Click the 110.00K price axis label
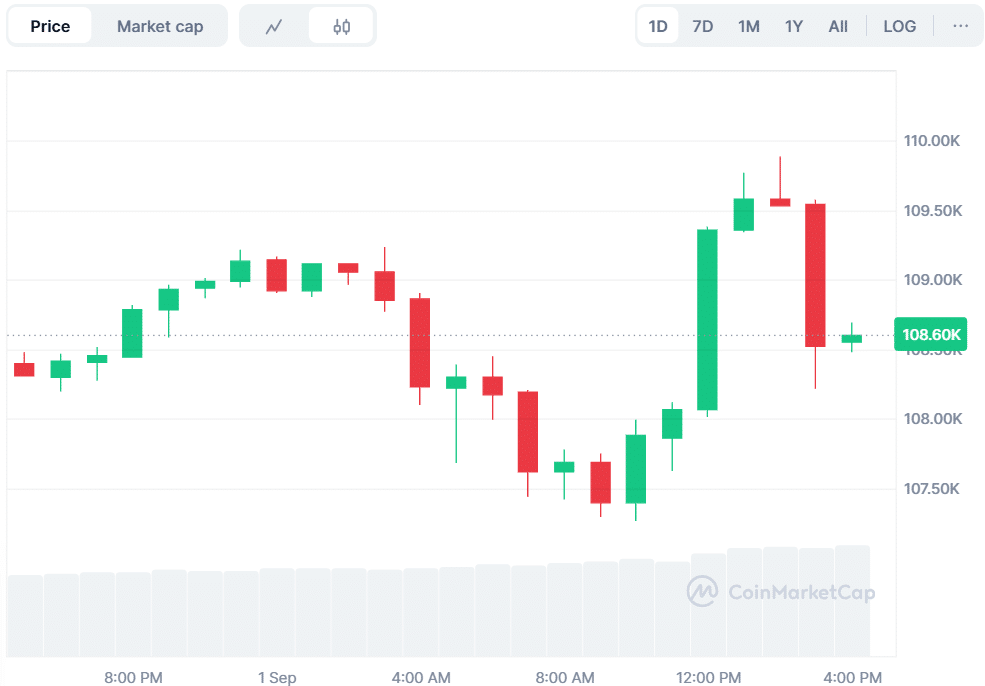 point(932,142)
